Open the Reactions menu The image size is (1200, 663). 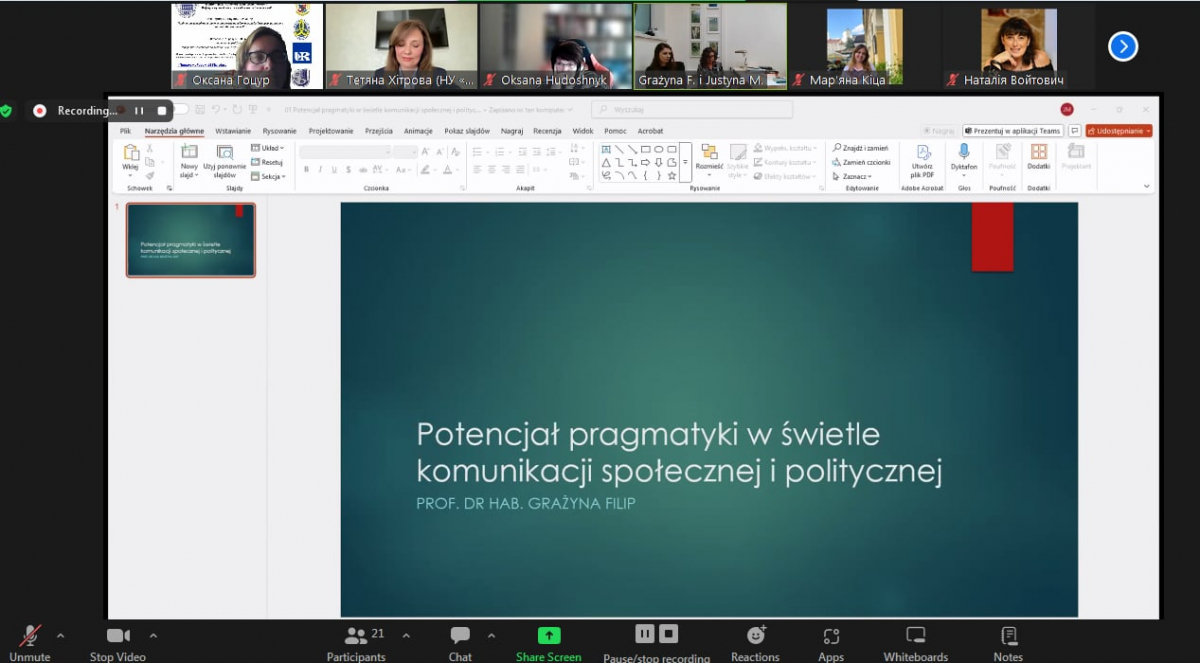point(755,636)
